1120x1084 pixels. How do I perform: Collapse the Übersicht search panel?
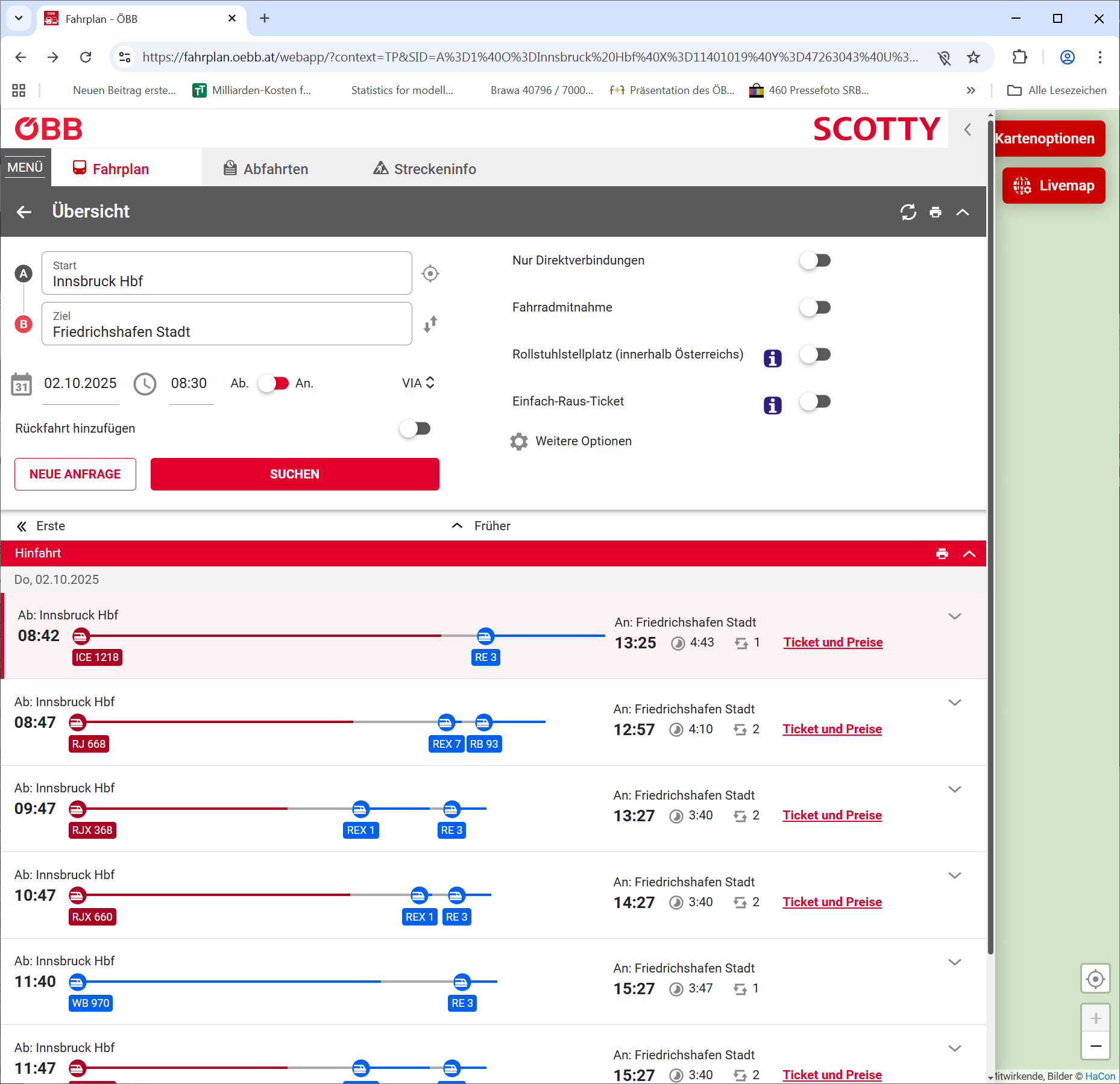coord(963,212)
